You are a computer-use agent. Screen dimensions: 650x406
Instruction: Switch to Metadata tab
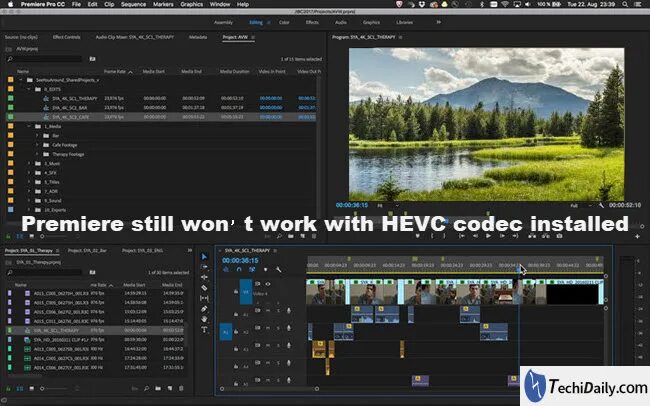(198, 37)
